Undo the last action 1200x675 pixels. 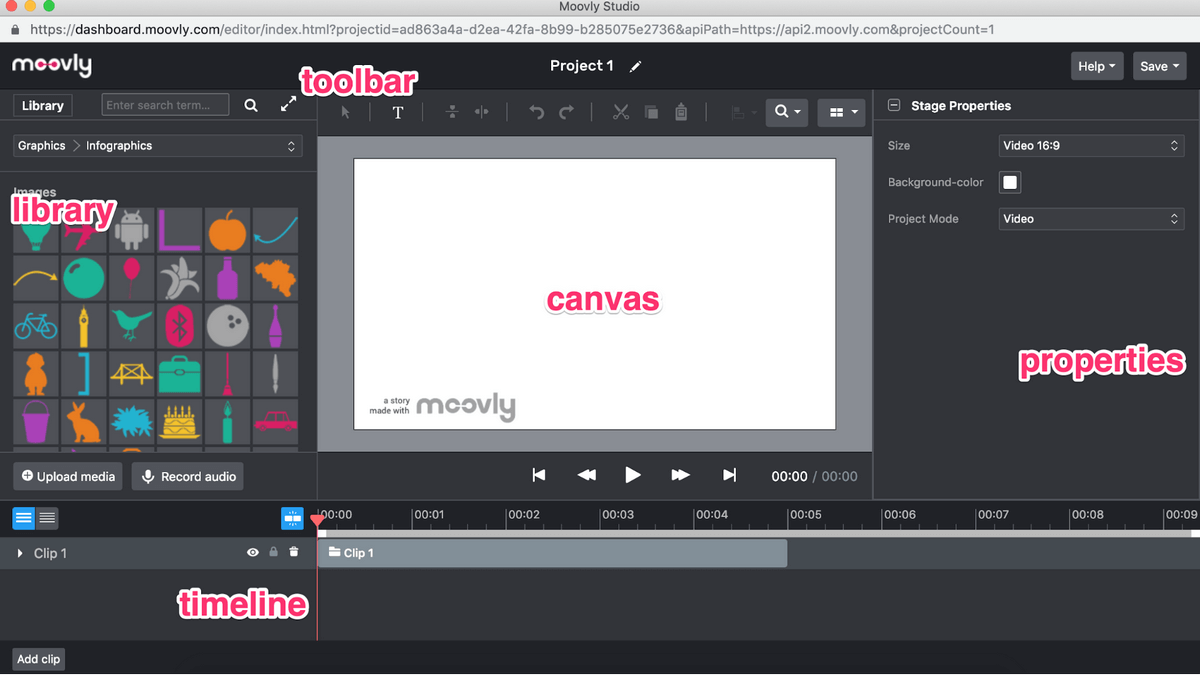[536, 112]
